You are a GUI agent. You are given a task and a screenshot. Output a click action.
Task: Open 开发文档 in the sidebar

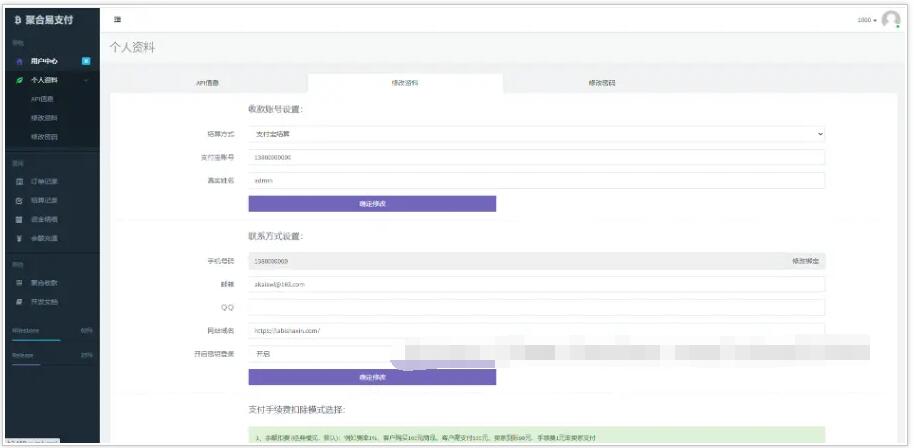click(44, 302)
